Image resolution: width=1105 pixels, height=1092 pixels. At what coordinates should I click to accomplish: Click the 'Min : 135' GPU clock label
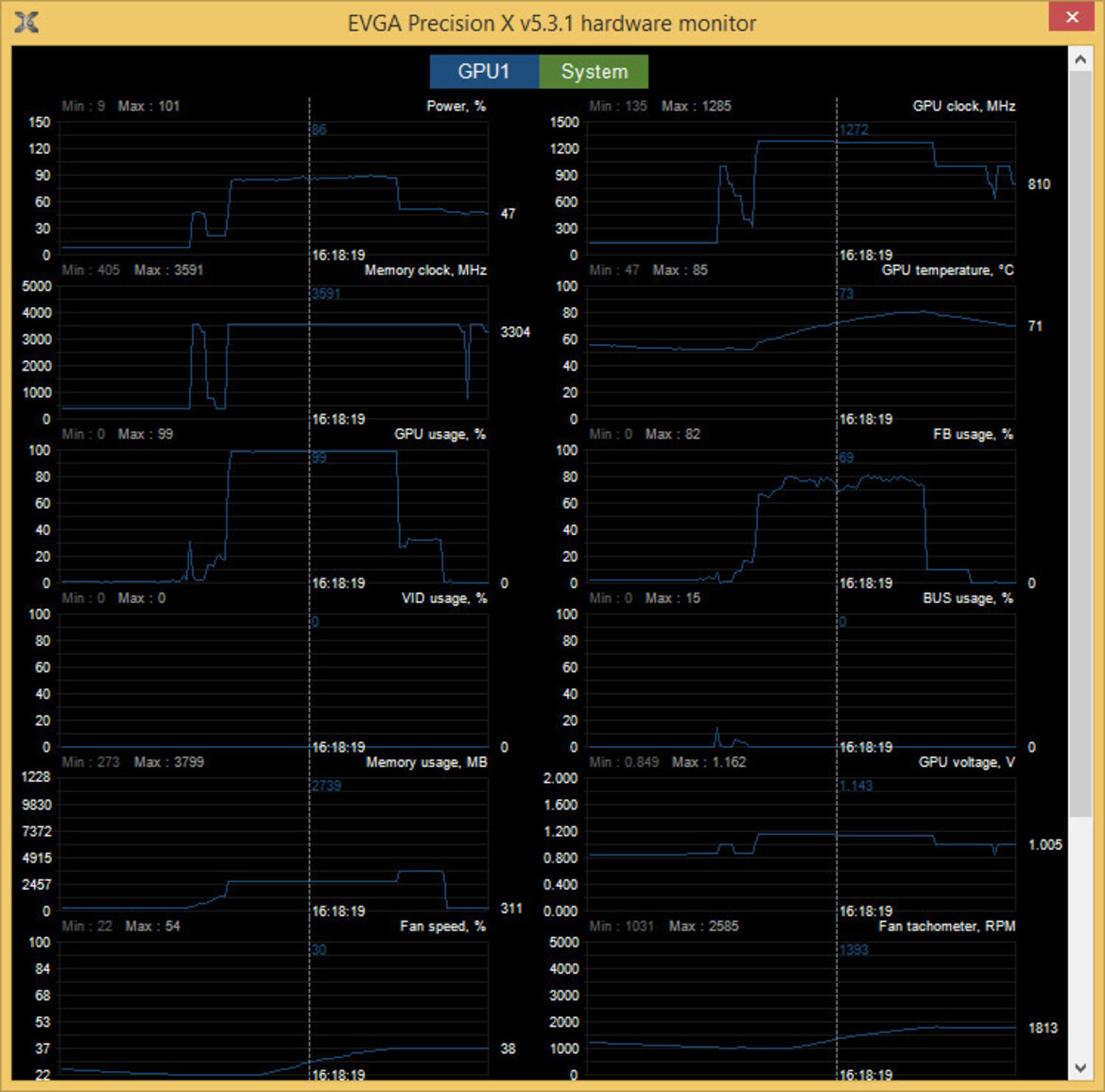pos(618,107)
